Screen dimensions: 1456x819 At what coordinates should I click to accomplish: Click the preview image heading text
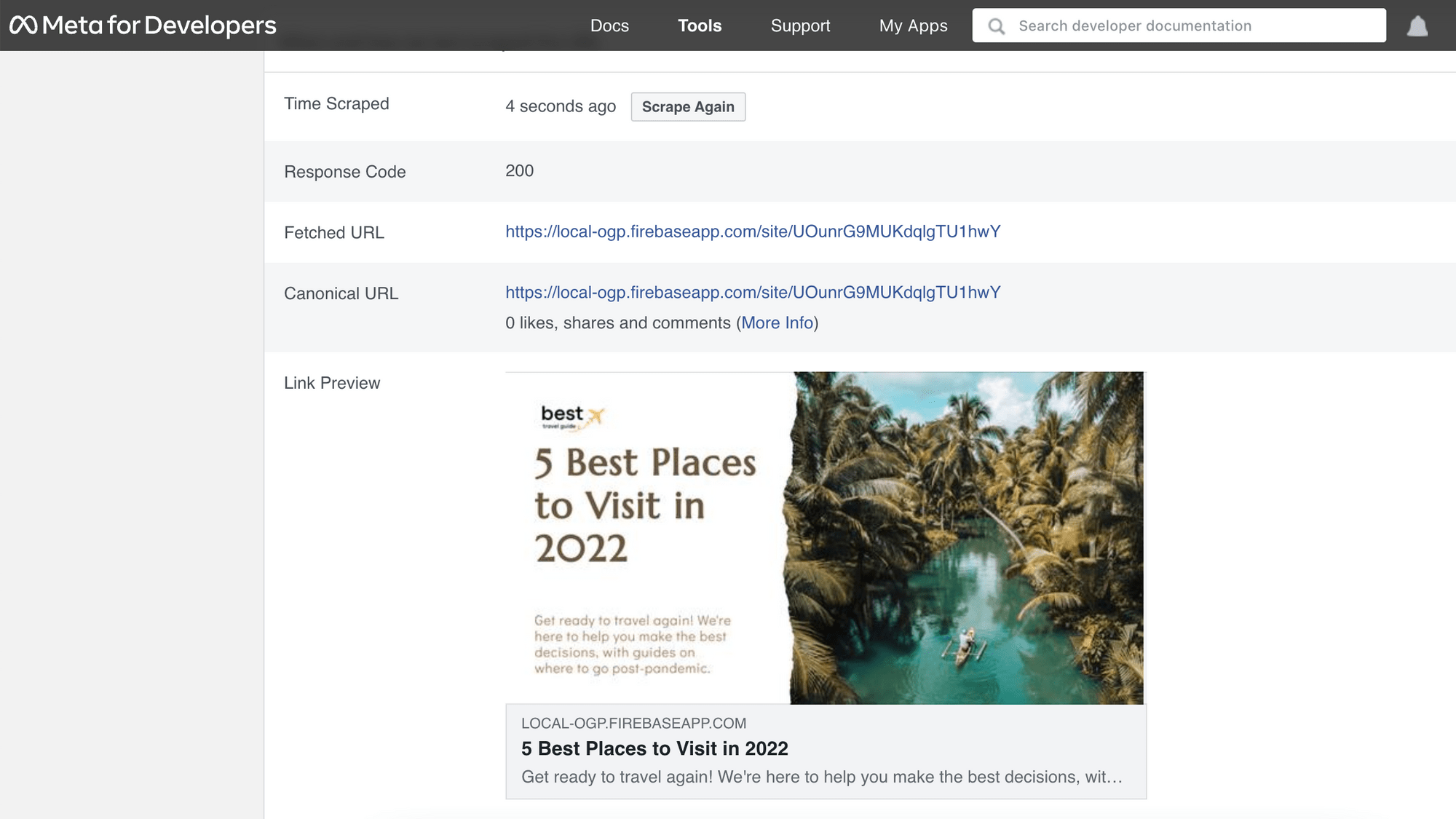tap(644, 505)
